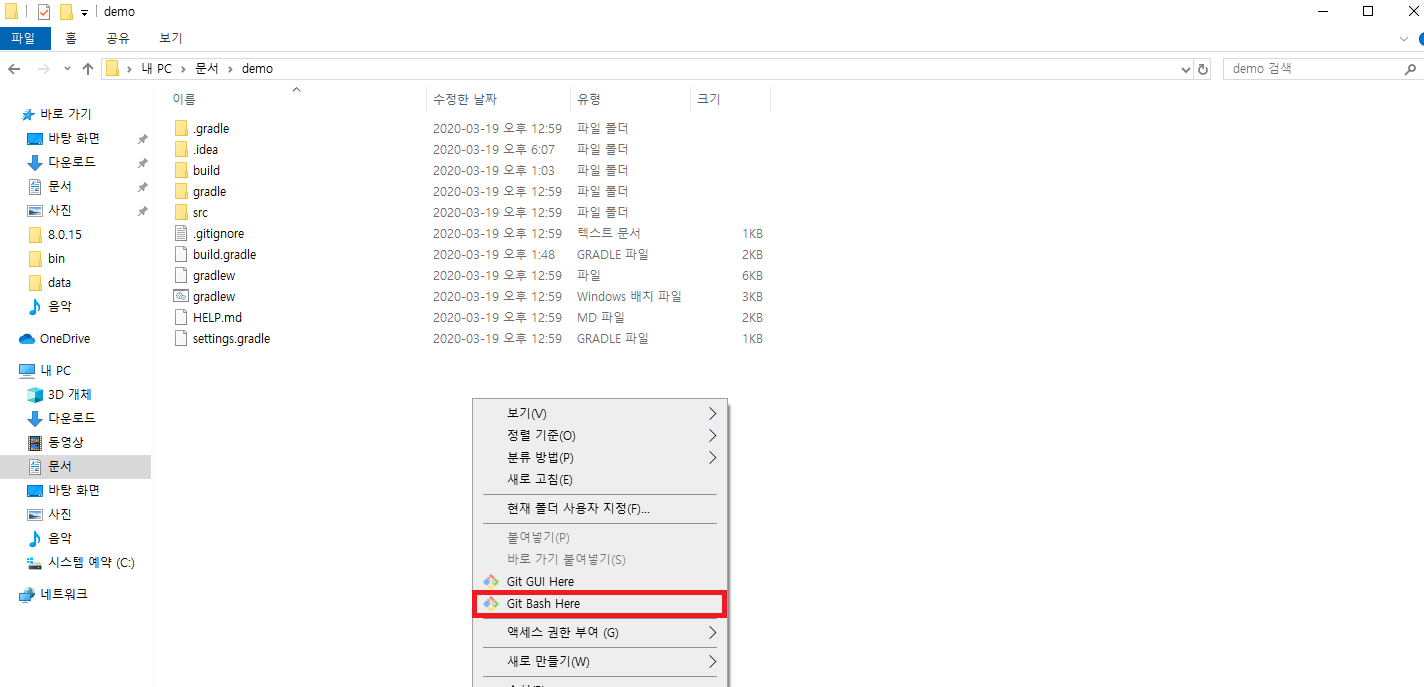The height and width of the screenshot is (687, 1424).
Task: Select 내 PC in the navigation pane
Action: point(56,370)
